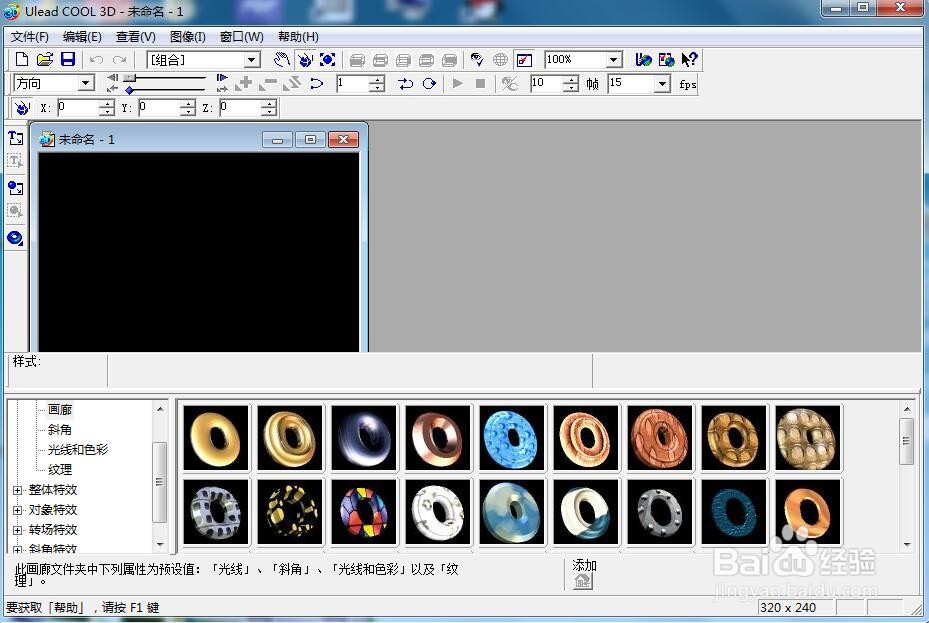Click the Redo arrow icon
The width and height of the screenshot is (929, 623).
click(120, 60)
